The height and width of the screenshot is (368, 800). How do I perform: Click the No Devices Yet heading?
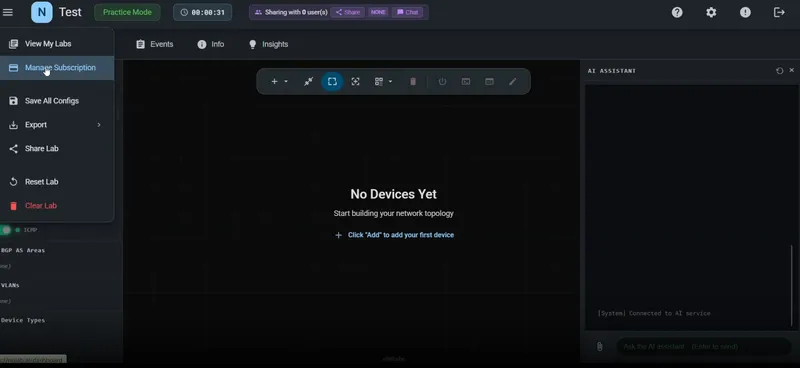click(393, 194)
